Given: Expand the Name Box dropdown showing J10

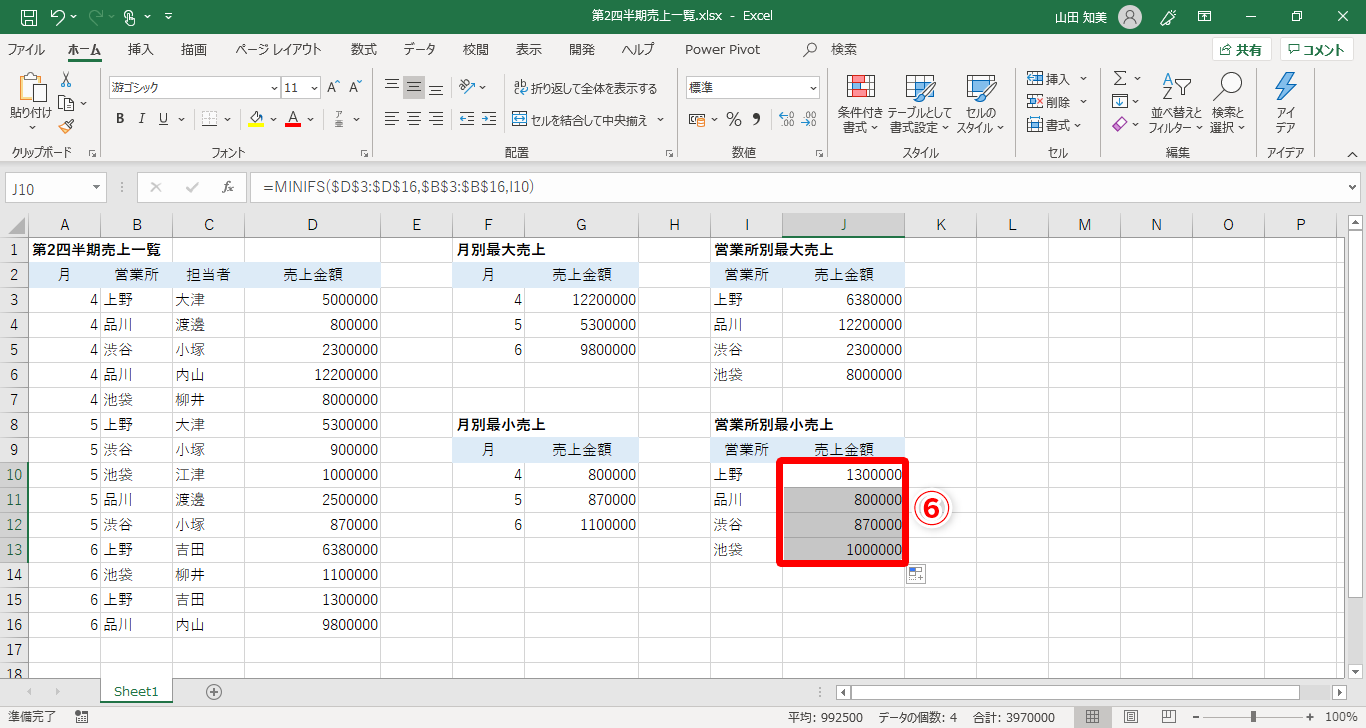Looking at the screenshot, I should pos(97,187).
